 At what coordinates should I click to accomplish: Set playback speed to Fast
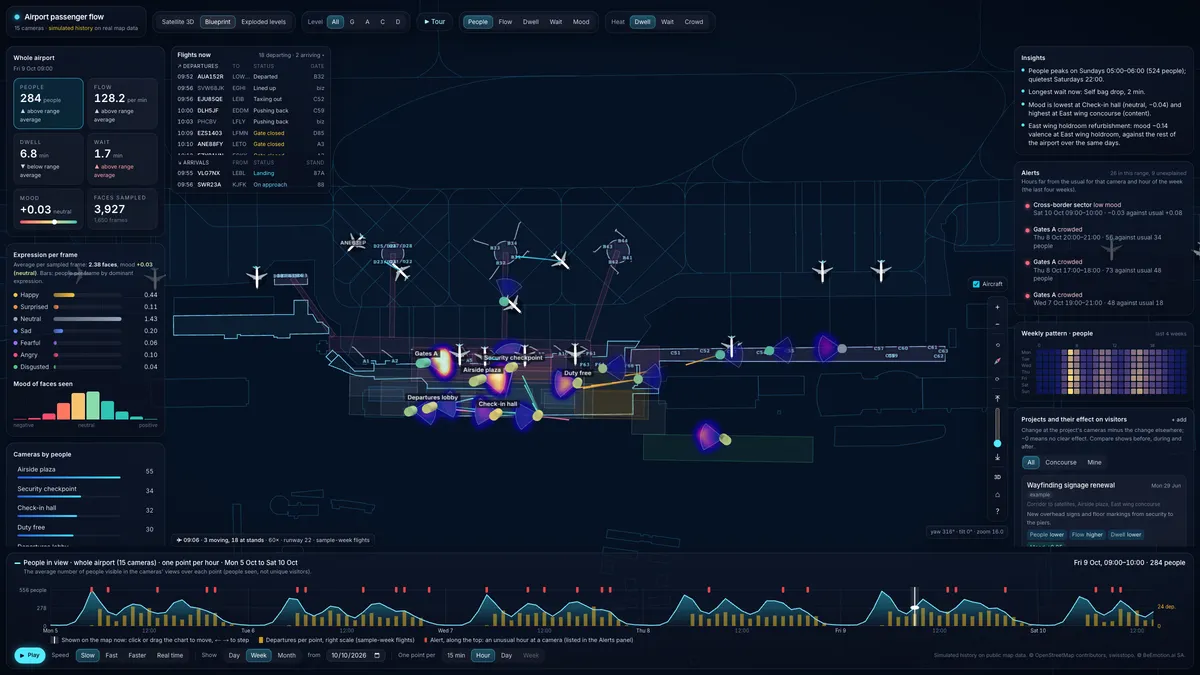pos(111,655)
